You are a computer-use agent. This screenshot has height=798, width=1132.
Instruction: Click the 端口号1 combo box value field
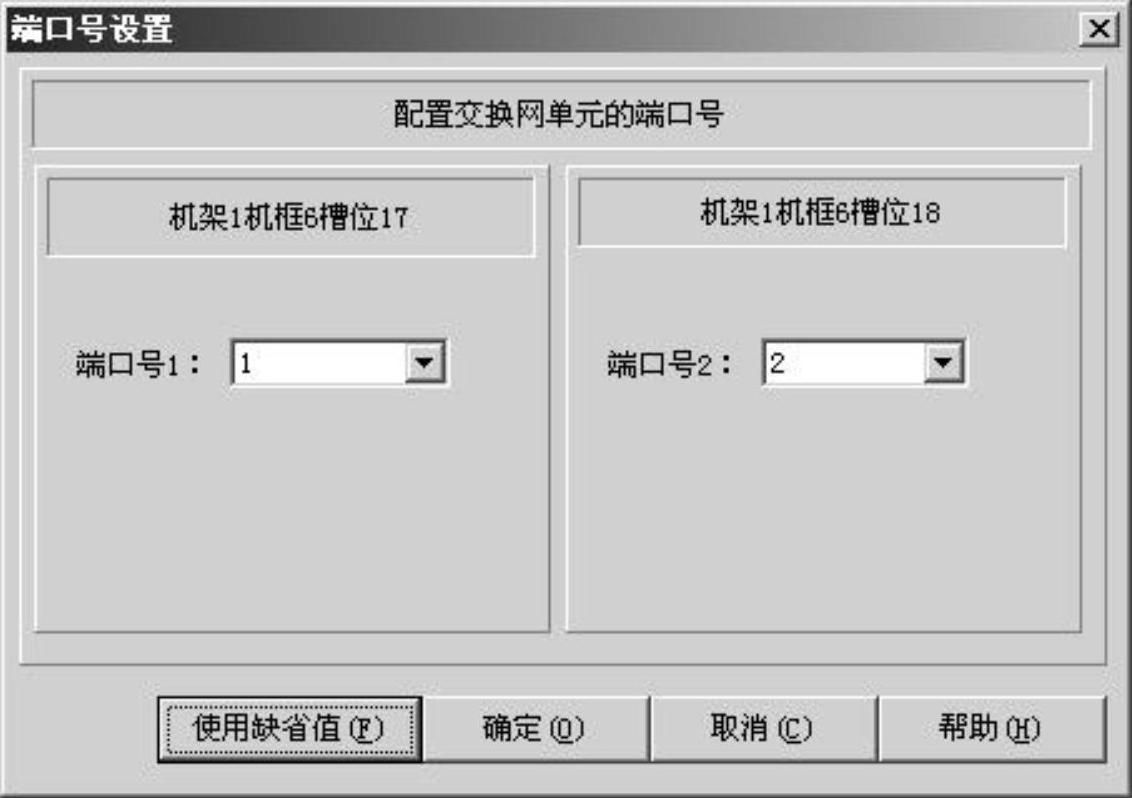click(319, 363)
